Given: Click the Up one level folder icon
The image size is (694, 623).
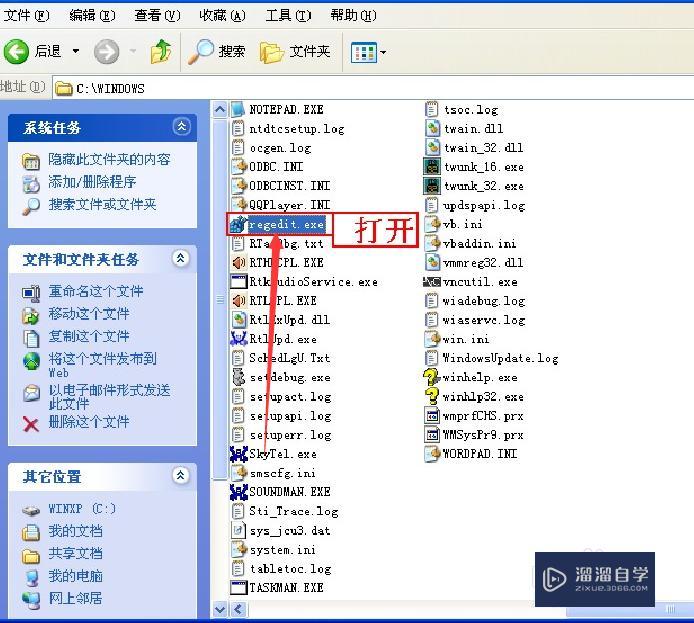Looking at the screenshot, I should coord(161,51).
